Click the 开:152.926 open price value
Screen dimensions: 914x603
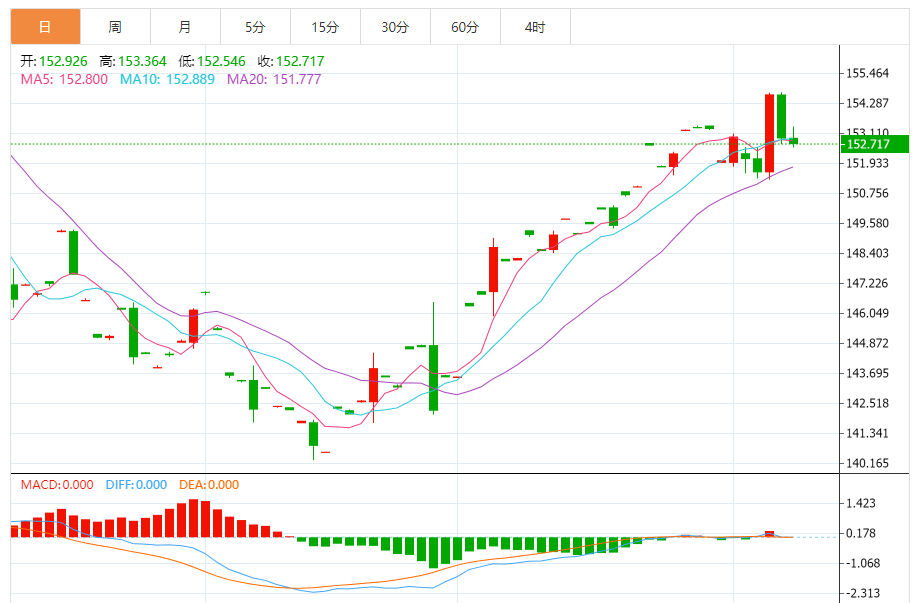[x=54, y=61]
